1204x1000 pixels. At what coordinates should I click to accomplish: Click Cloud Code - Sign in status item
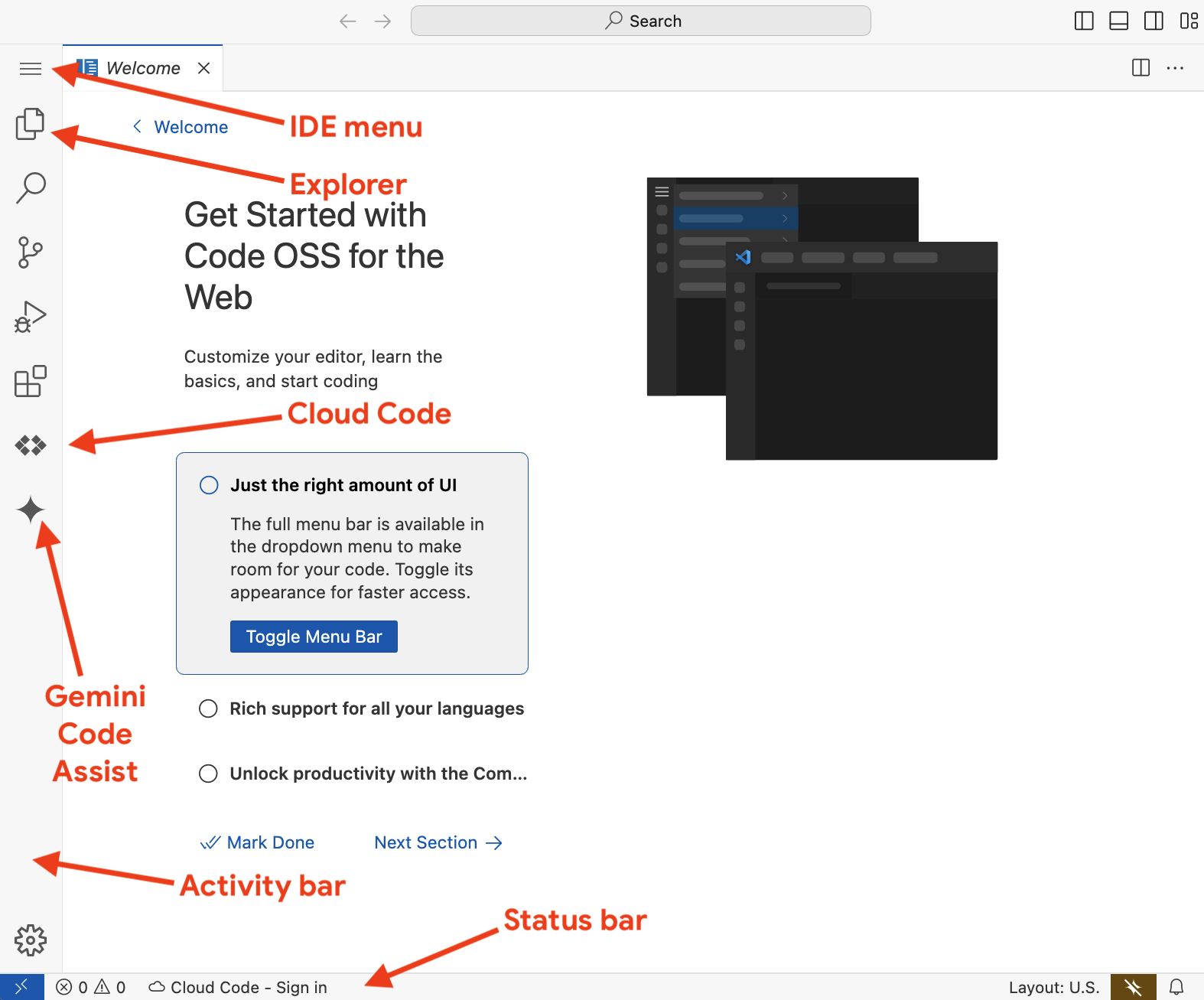(x=238, y=987)
